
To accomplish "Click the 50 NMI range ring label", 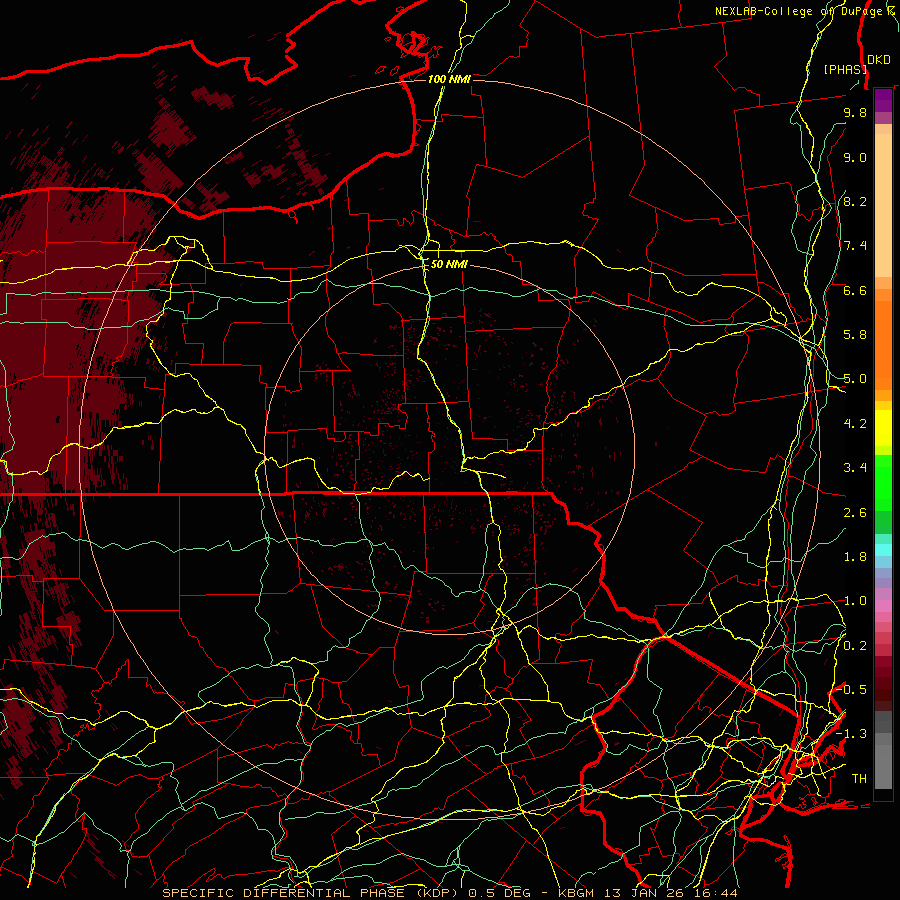I will pyautogui.click(x=449, y=264).
